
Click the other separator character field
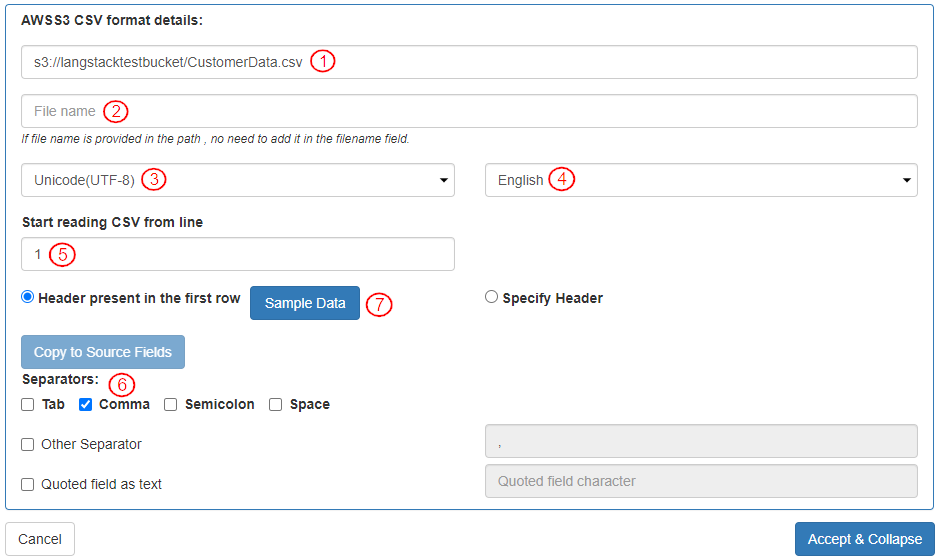[x=700, y=441]
